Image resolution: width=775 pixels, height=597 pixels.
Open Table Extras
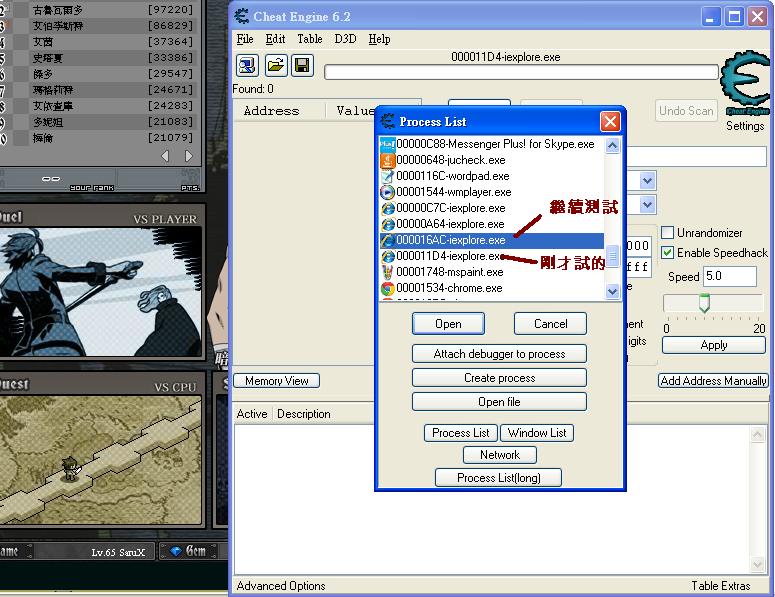point(721,586)
